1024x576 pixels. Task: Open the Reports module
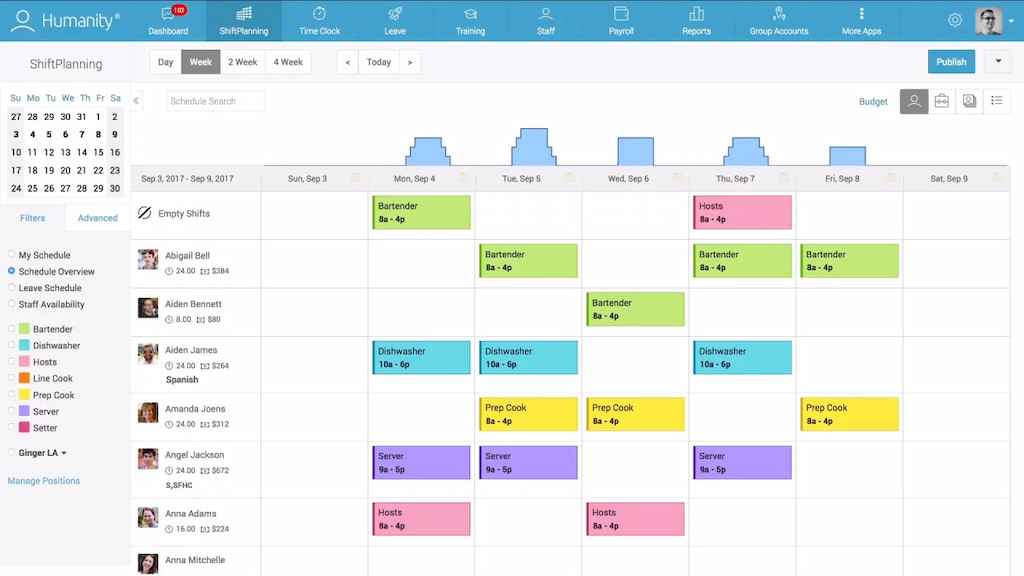coord(696,21)
